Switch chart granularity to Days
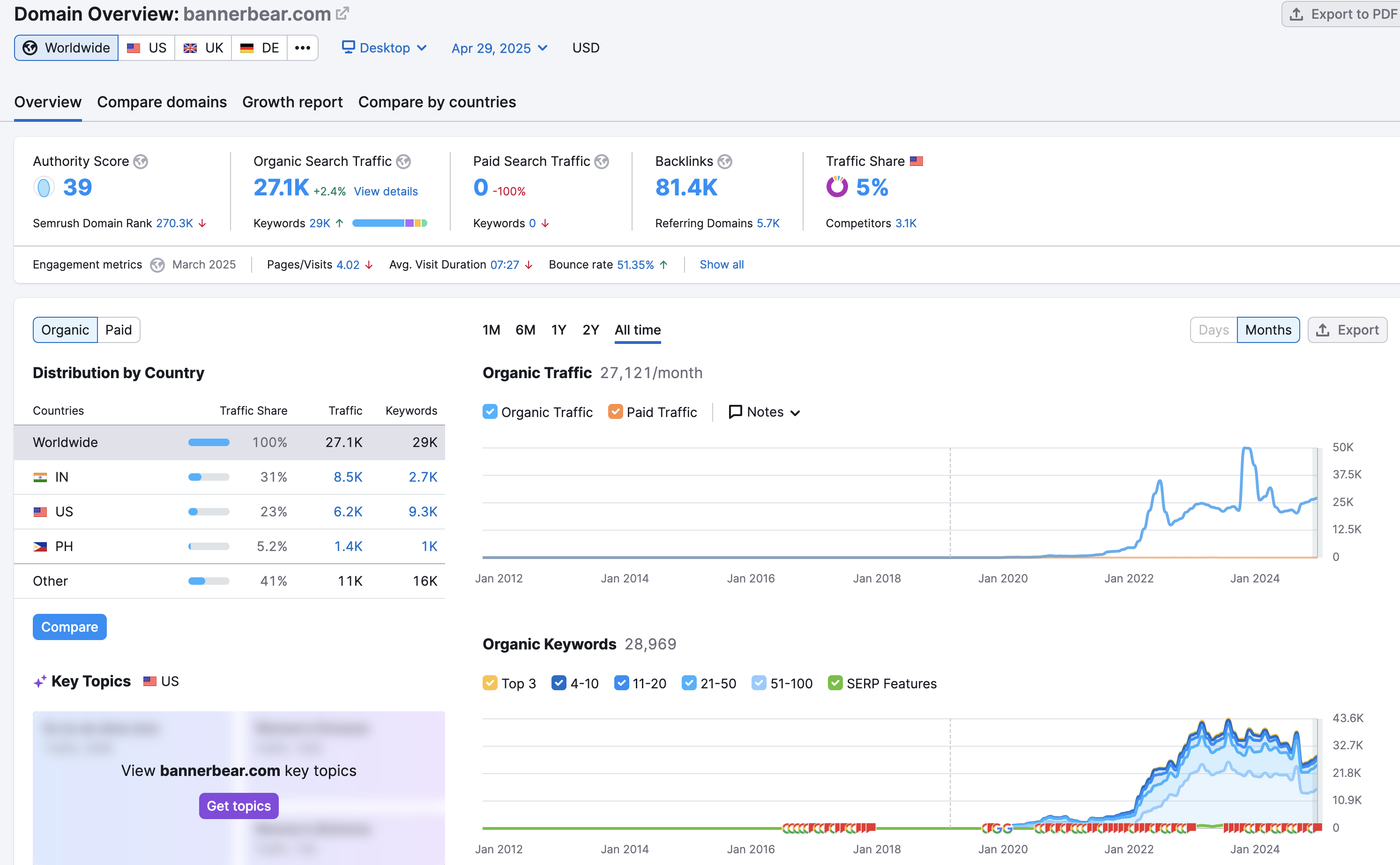 [1213, 330]
